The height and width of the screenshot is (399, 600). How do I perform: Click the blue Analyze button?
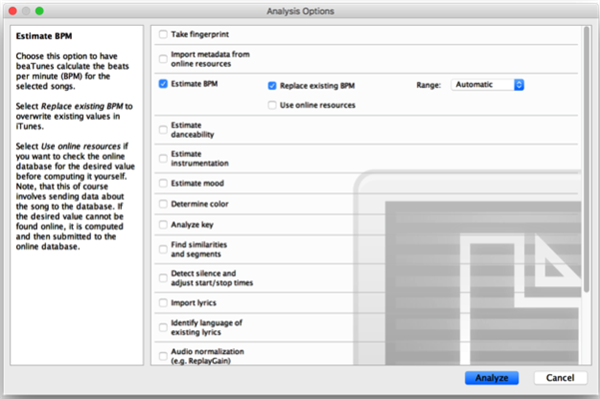coord(492,378)
